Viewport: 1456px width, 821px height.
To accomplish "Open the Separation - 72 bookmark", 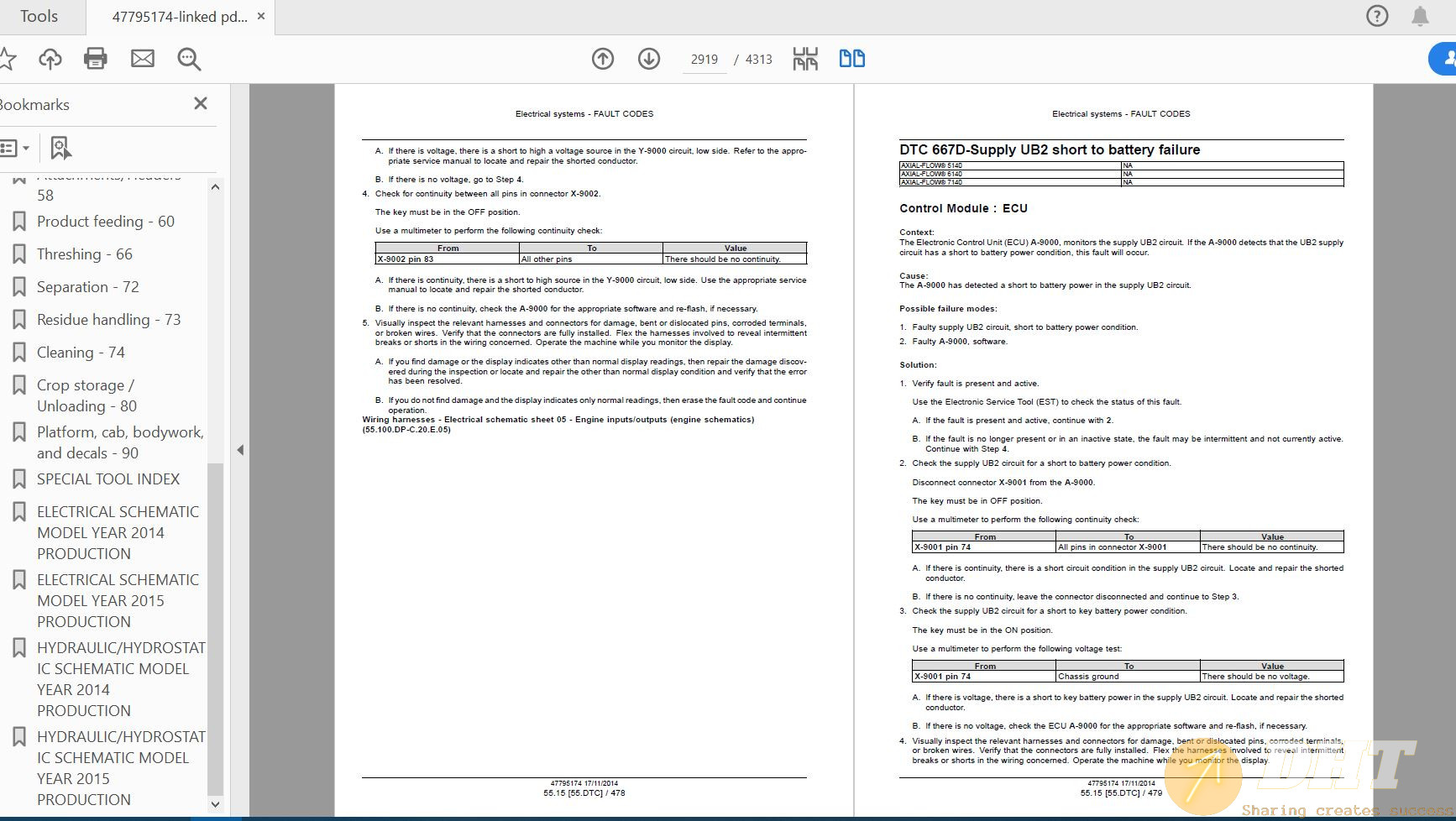I will pyautogui.click(x=88, y=287).
